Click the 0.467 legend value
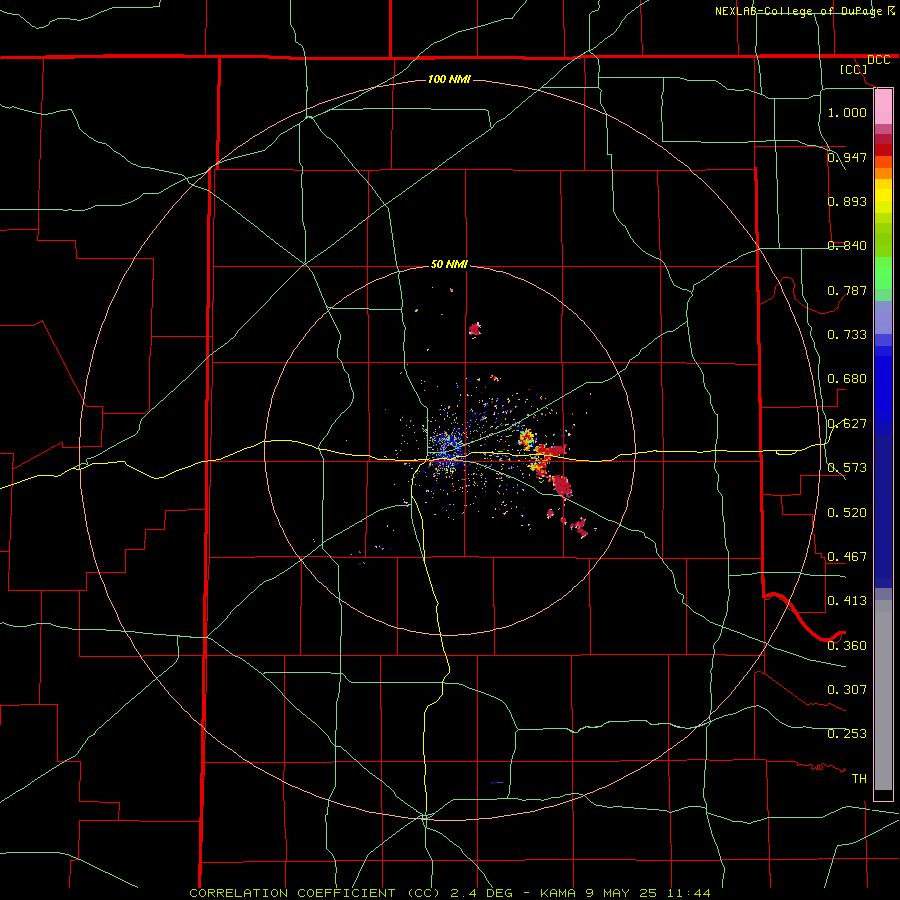This screenshot has height=900, width=900. (x=847, y=557)
